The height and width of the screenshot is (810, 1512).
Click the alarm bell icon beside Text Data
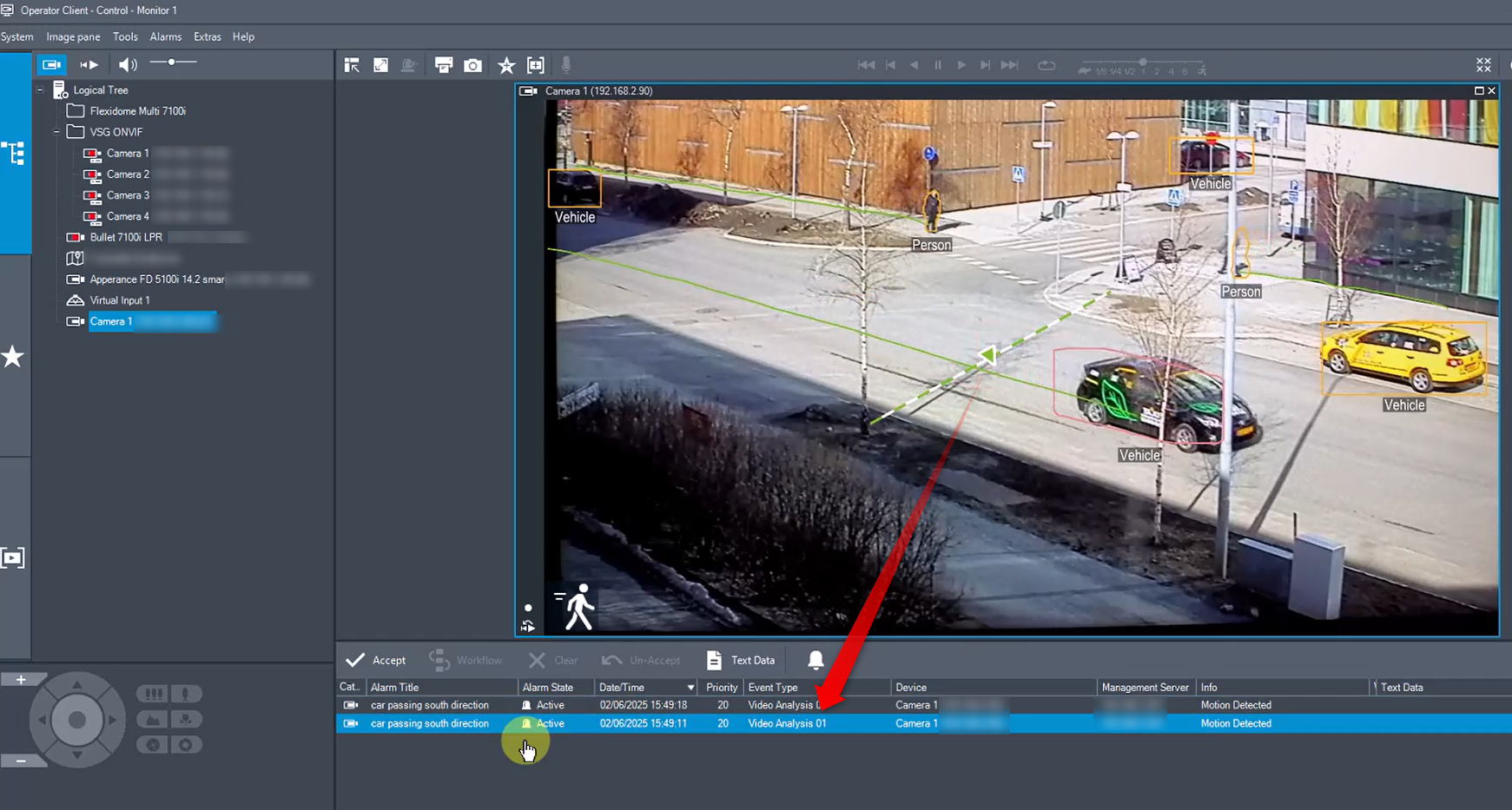815,661
